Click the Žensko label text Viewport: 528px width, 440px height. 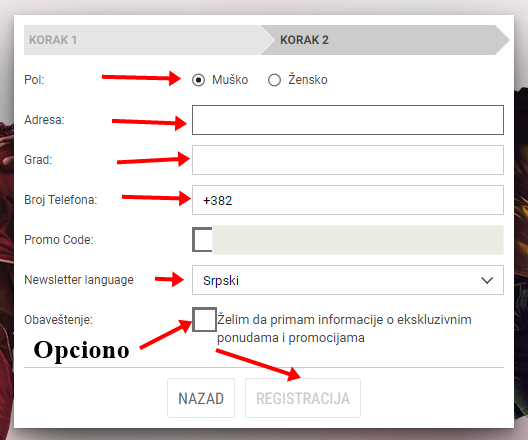tap(308, 80)
